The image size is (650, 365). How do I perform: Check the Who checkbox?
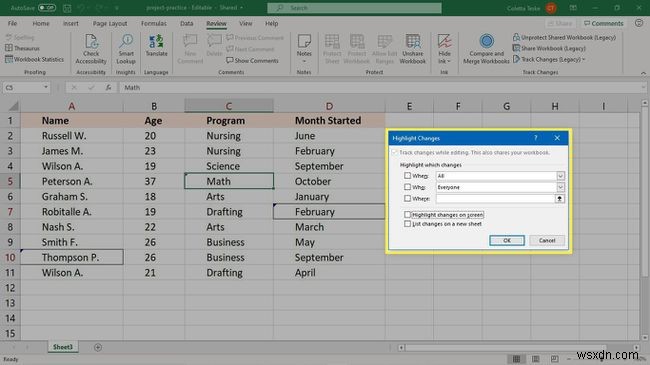click(x=407, y=187)
